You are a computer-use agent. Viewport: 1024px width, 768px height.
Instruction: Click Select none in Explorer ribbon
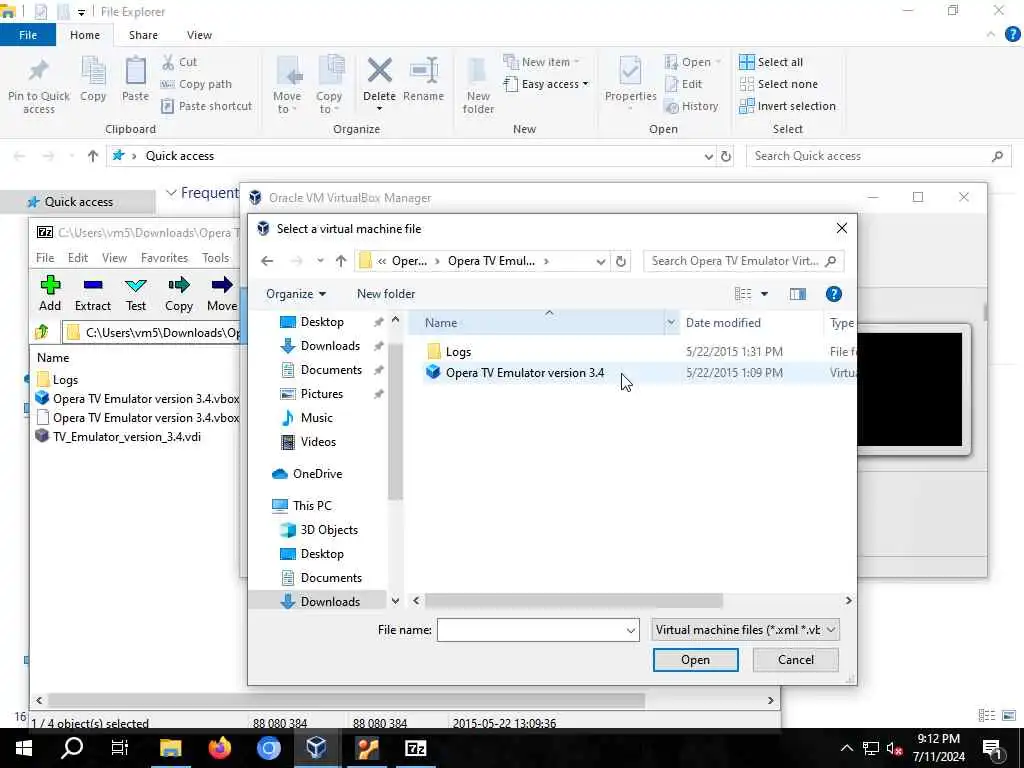(778, 84)
